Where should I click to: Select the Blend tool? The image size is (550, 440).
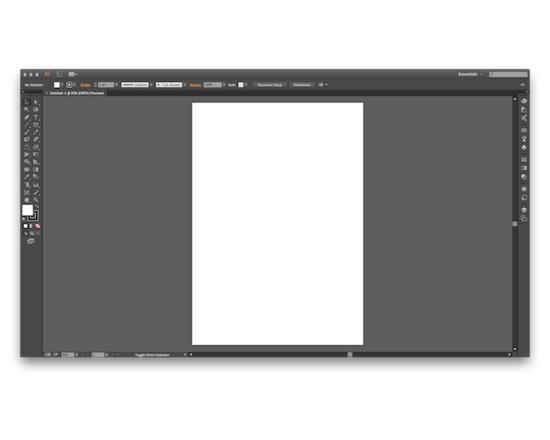click(36, 177)
